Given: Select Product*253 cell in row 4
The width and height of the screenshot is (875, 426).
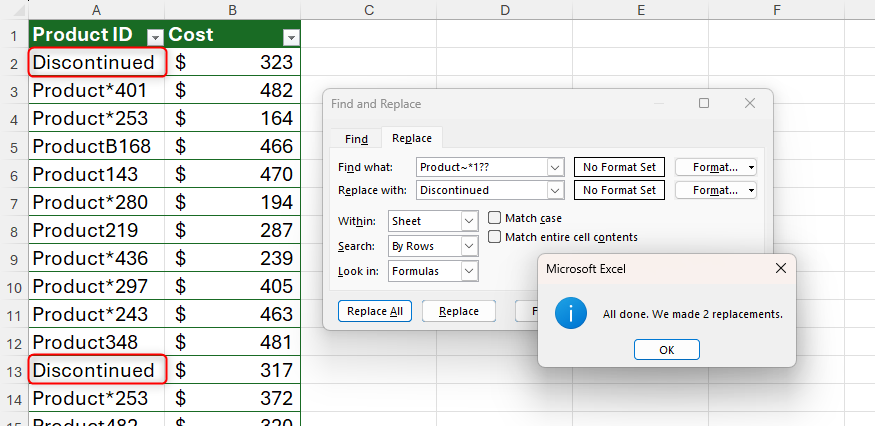Looking at the screenshot, I should pyautogui.click(x=97, y=118).
